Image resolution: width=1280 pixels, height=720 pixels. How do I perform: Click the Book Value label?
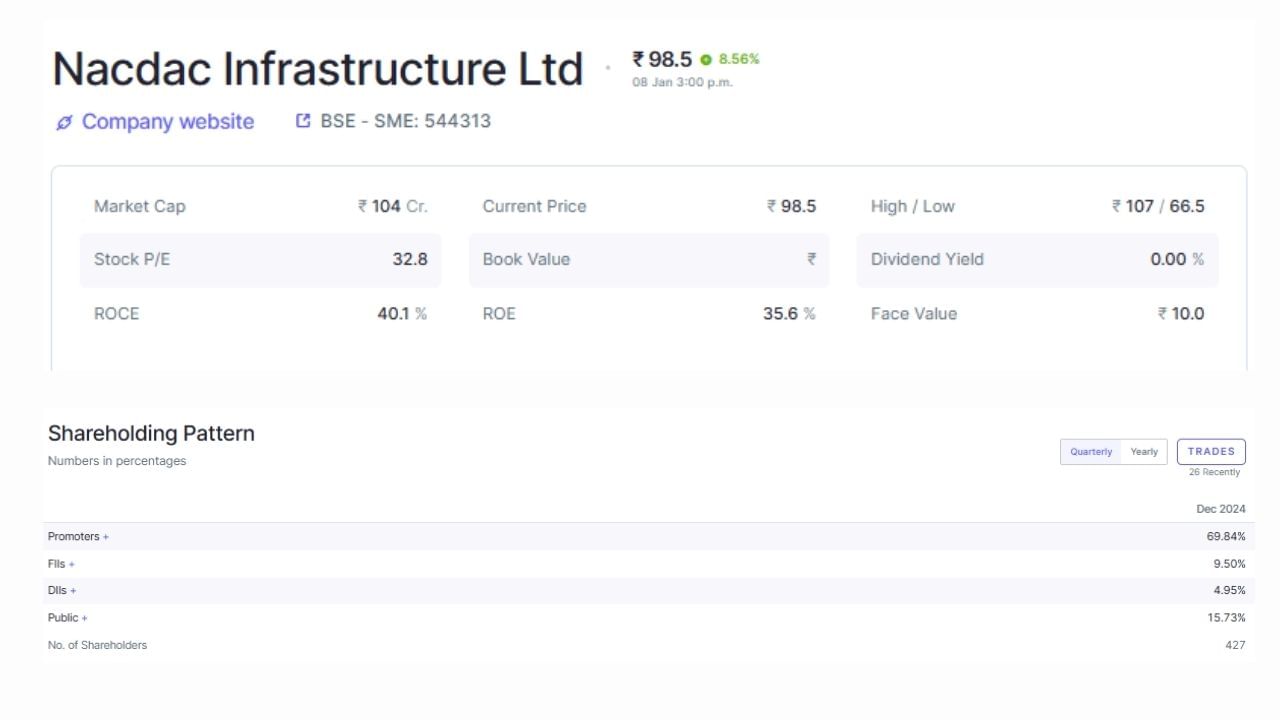526,260
